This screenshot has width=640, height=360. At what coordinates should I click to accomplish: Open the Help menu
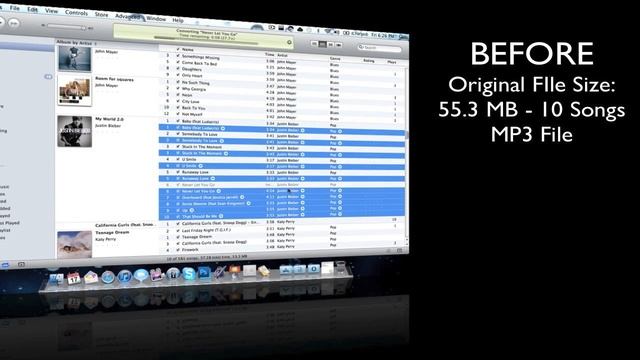[178, 20]
